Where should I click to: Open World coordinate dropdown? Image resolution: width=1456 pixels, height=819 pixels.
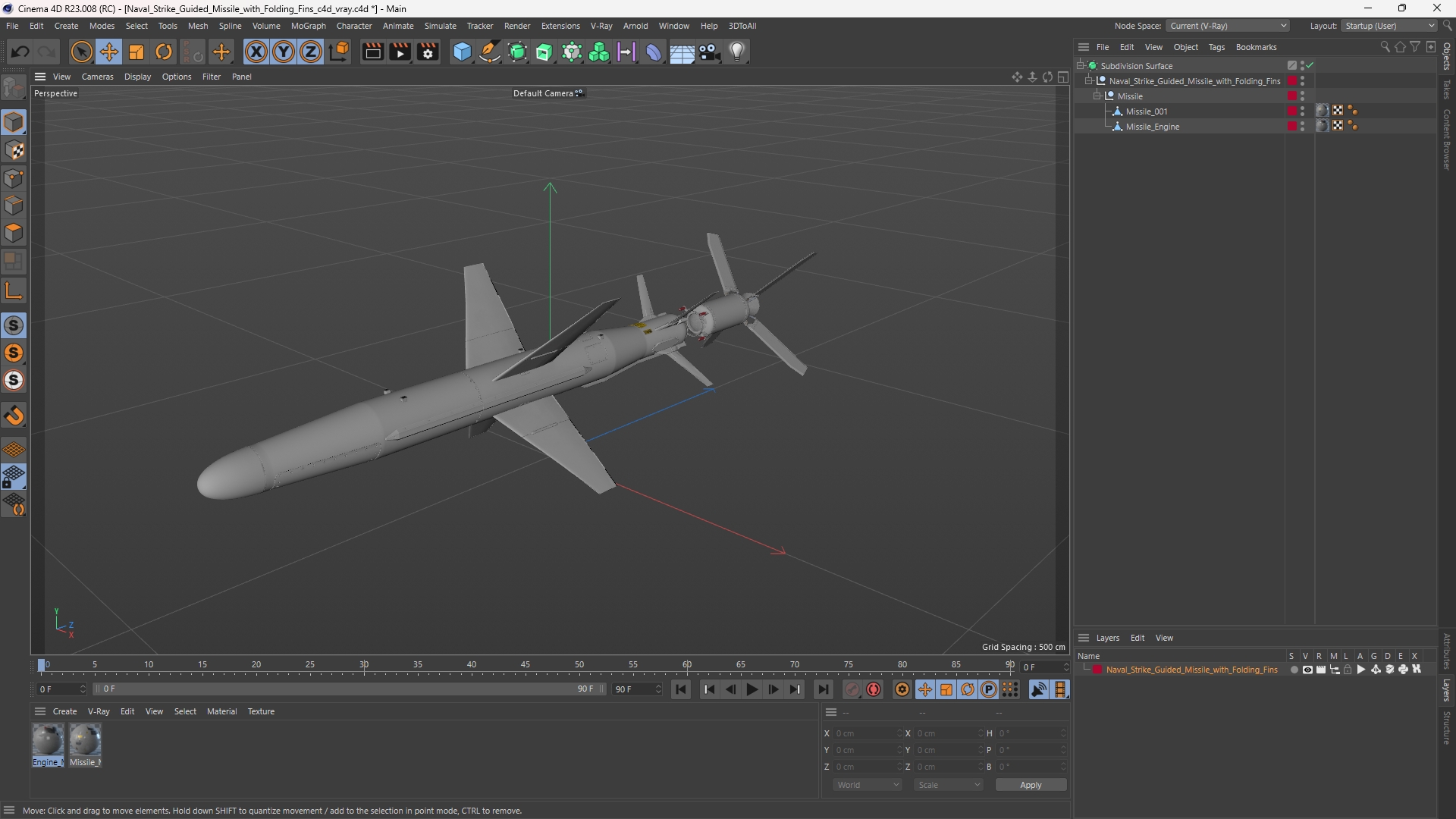coord(868,785)
